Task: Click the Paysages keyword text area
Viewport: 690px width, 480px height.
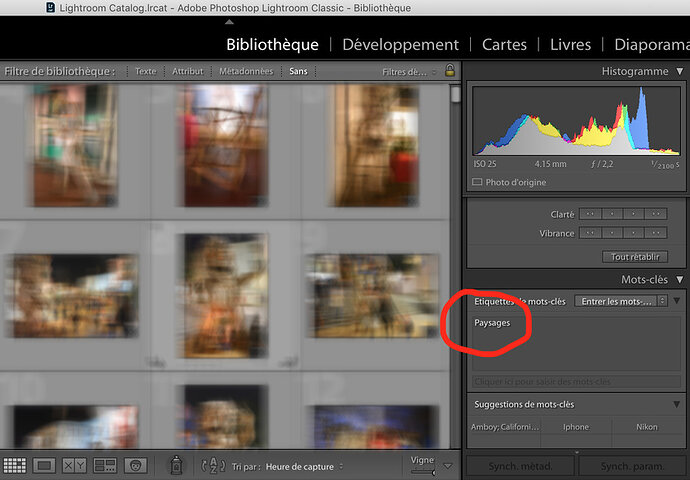Action: 576,343
